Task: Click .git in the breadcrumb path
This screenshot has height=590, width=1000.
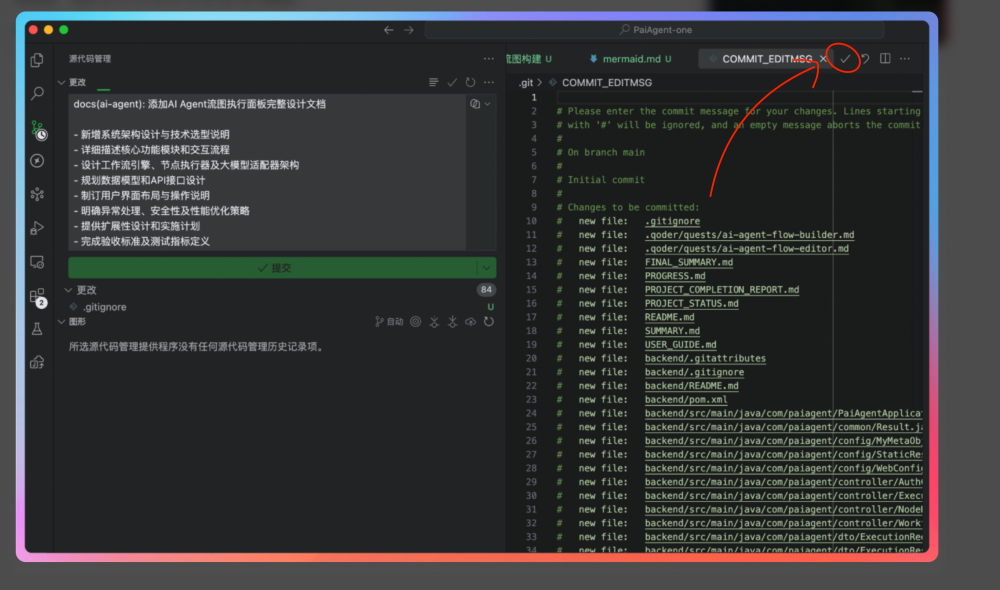Action: click(525, 83)
